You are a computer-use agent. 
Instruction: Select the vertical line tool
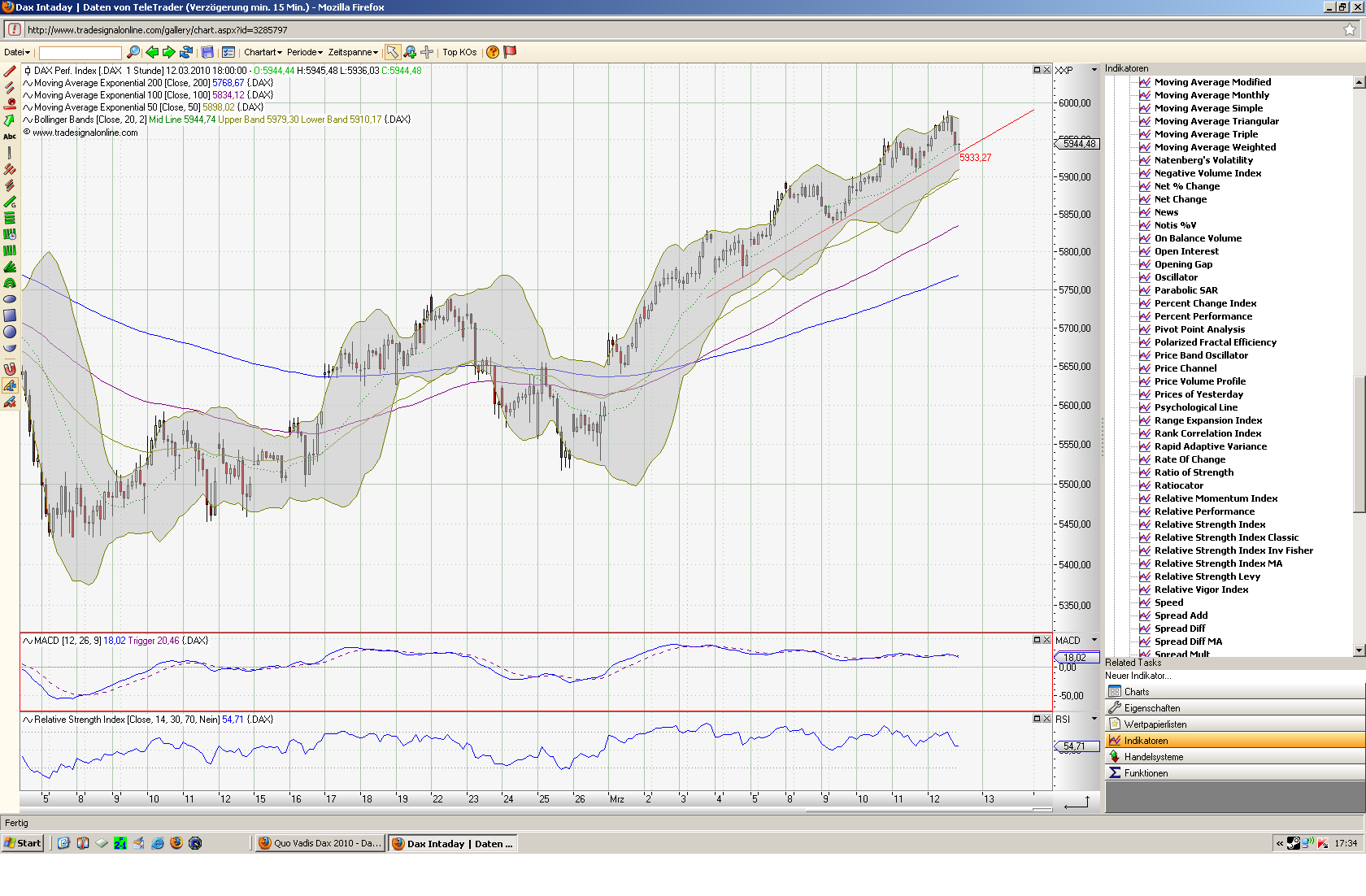pyautogui.click(x=10, y=153)
